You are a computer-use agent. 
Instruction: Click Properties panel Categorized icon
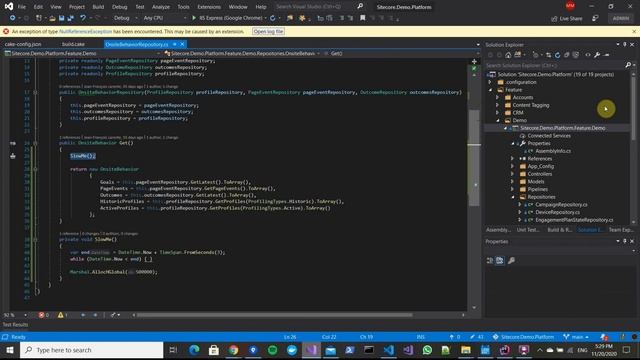click(490, 260)
